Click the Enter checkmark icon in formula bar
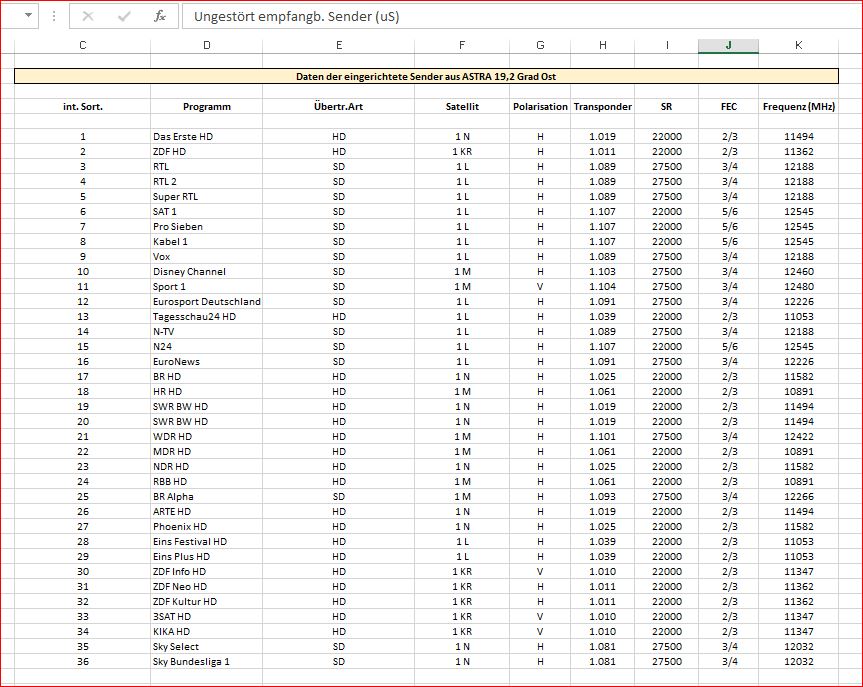Image resolution: width=863 pixels, height=687 pixels. click(x=124, y=17)
